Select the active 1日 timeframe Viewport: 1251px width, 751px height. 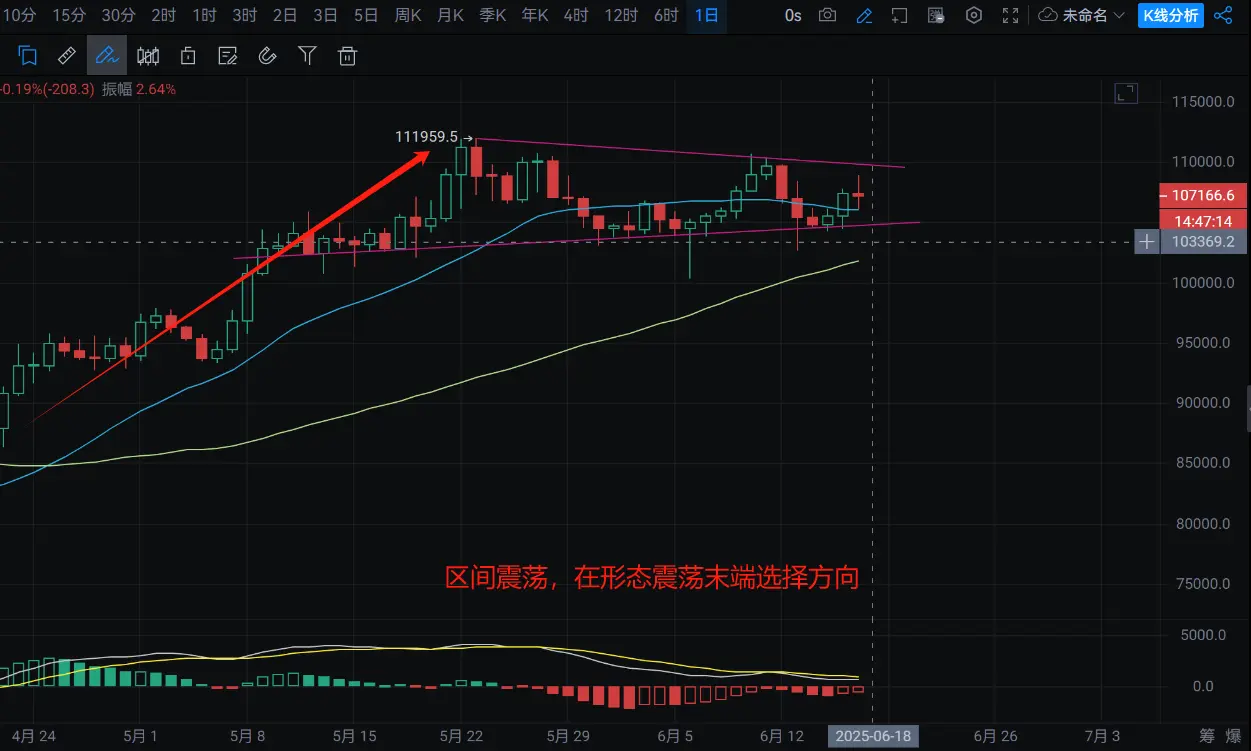(706, 15)
